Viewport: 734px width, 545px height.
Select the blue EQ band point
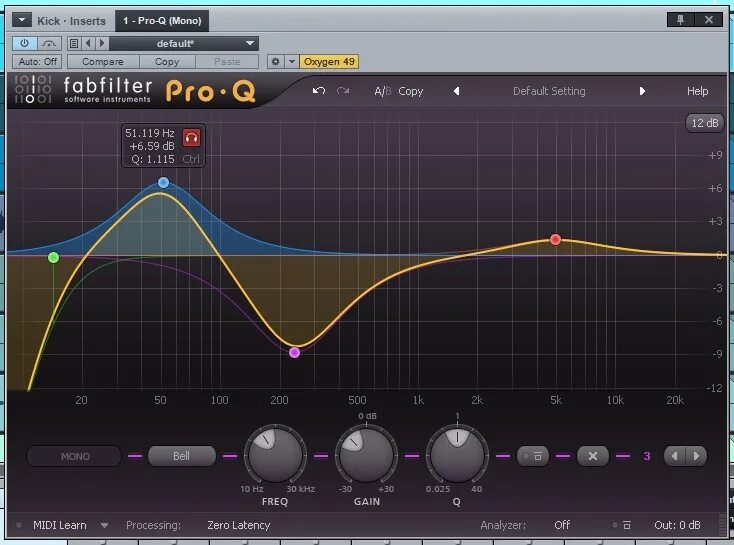point(163,182)
